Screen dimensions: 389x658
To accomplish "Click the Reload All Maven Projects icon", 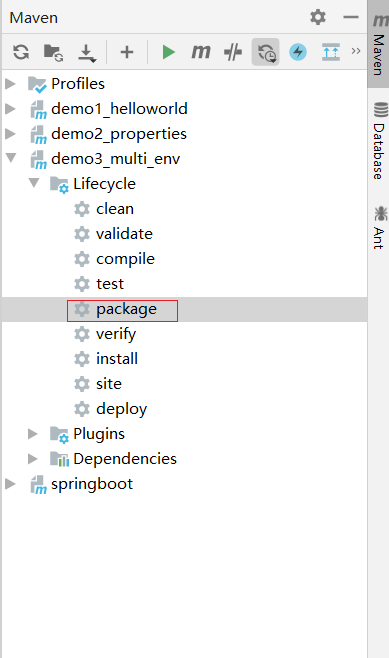I will 21,52.
